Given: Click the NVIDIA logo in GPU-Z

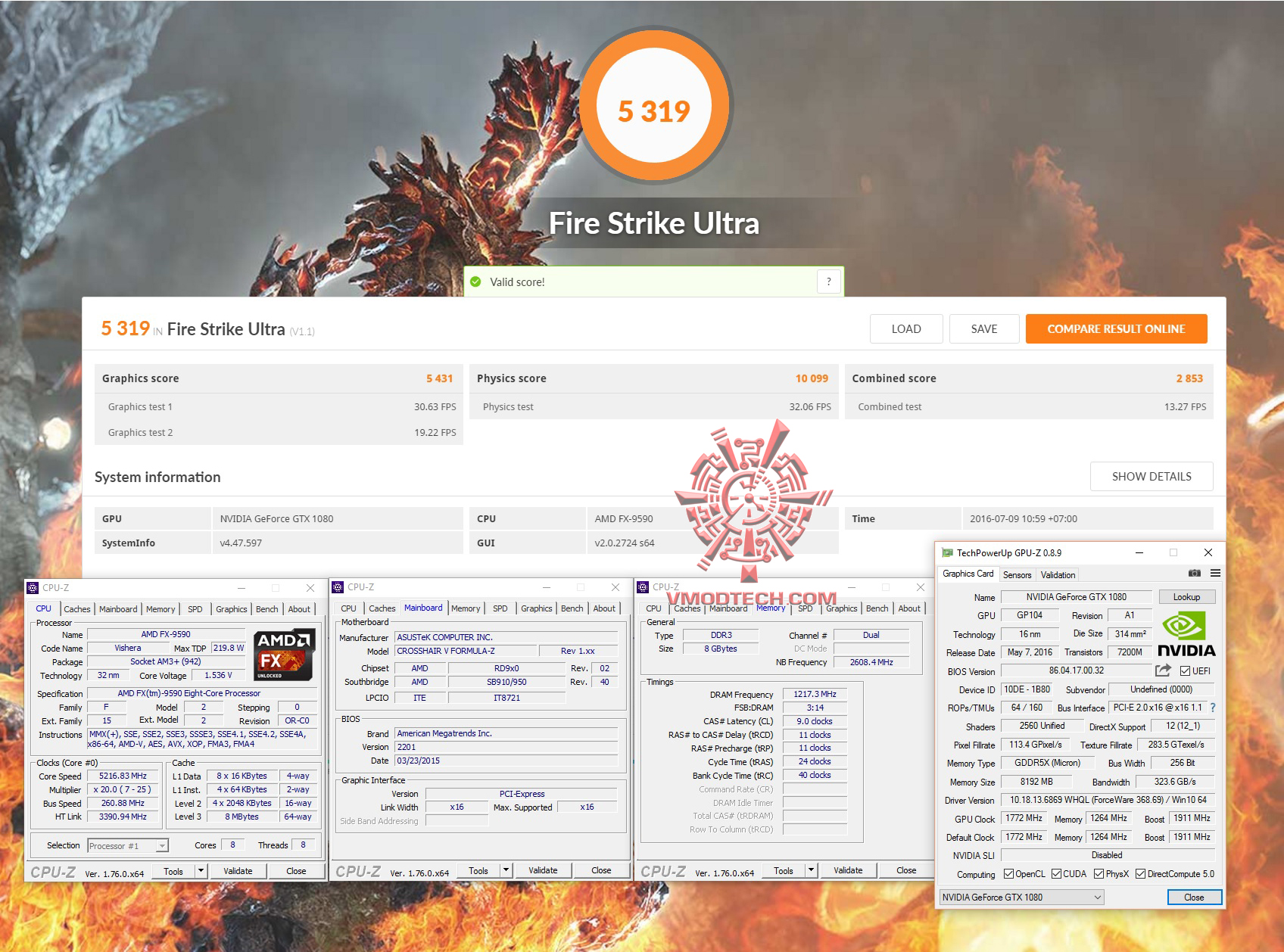Looking at the screenshot, I should pos(1186,634).
